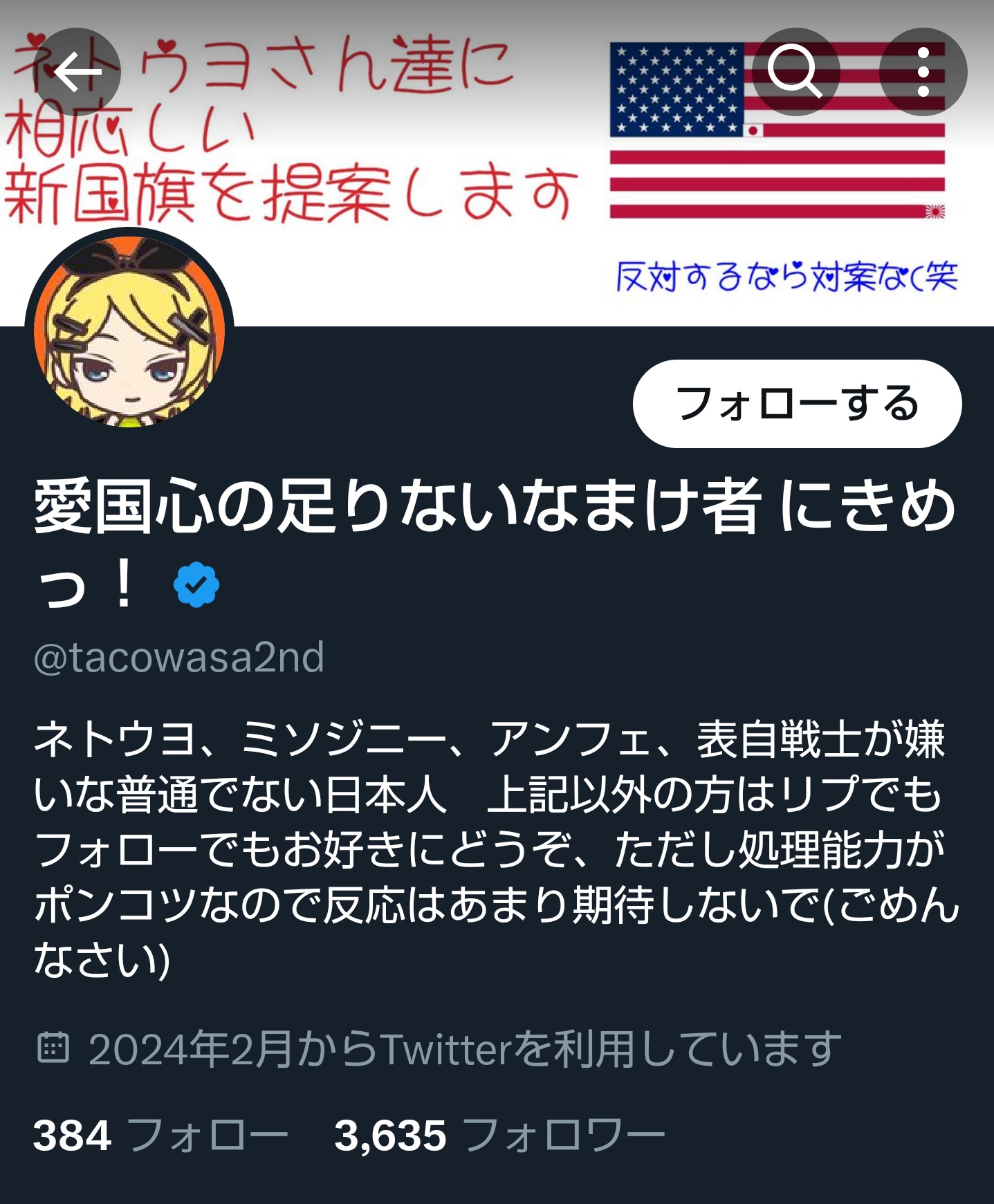994x1204 pixels.
Task: Tap the bio text starting ネトウヨ、ミソジニー
Action: pos(497,849)
